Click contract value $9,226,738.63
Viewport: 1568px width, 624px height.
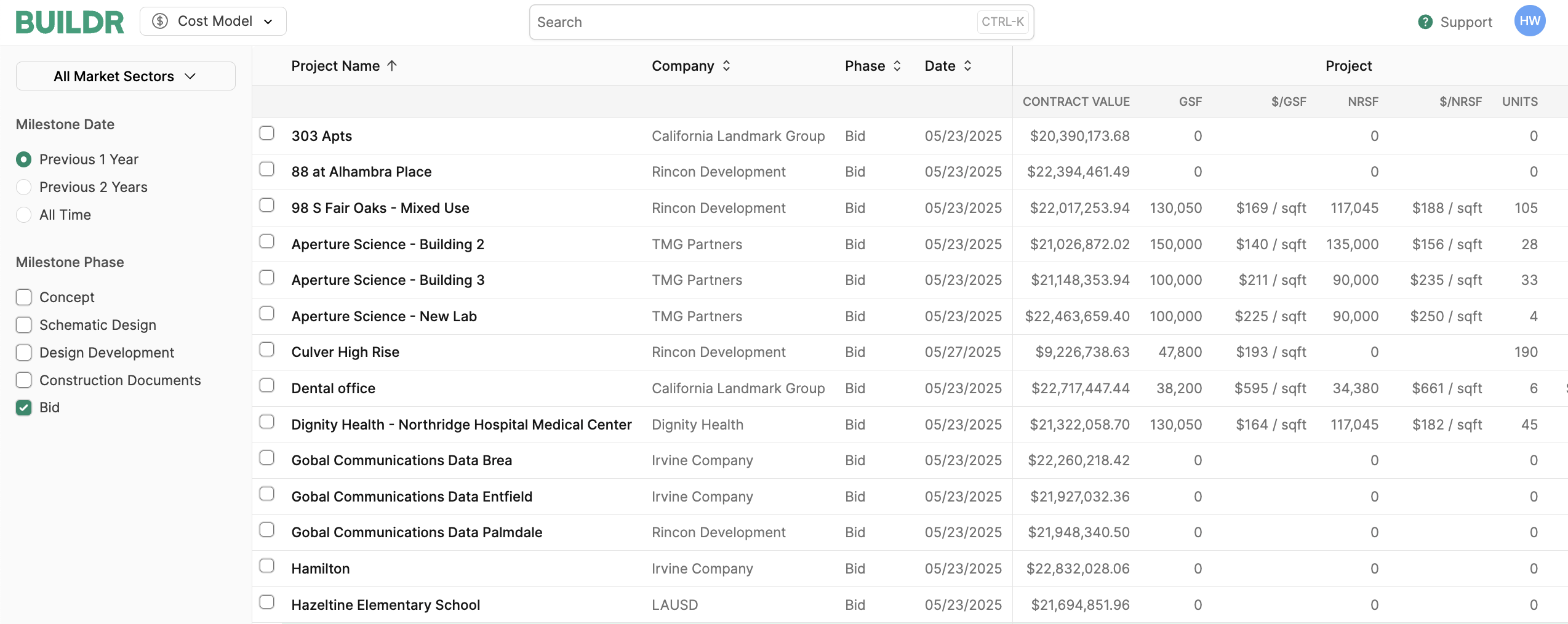[x=1082, y=352]
